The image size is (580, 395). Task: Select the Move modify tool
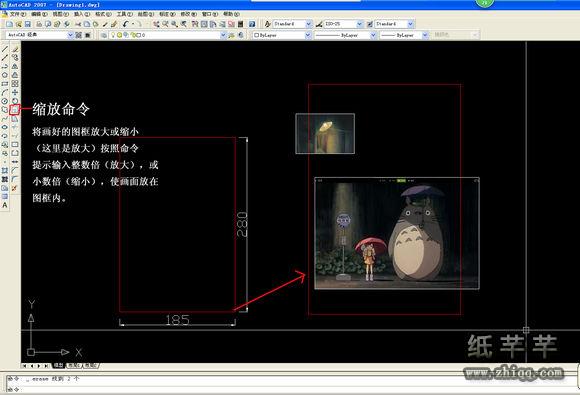(x=15, y=92)
